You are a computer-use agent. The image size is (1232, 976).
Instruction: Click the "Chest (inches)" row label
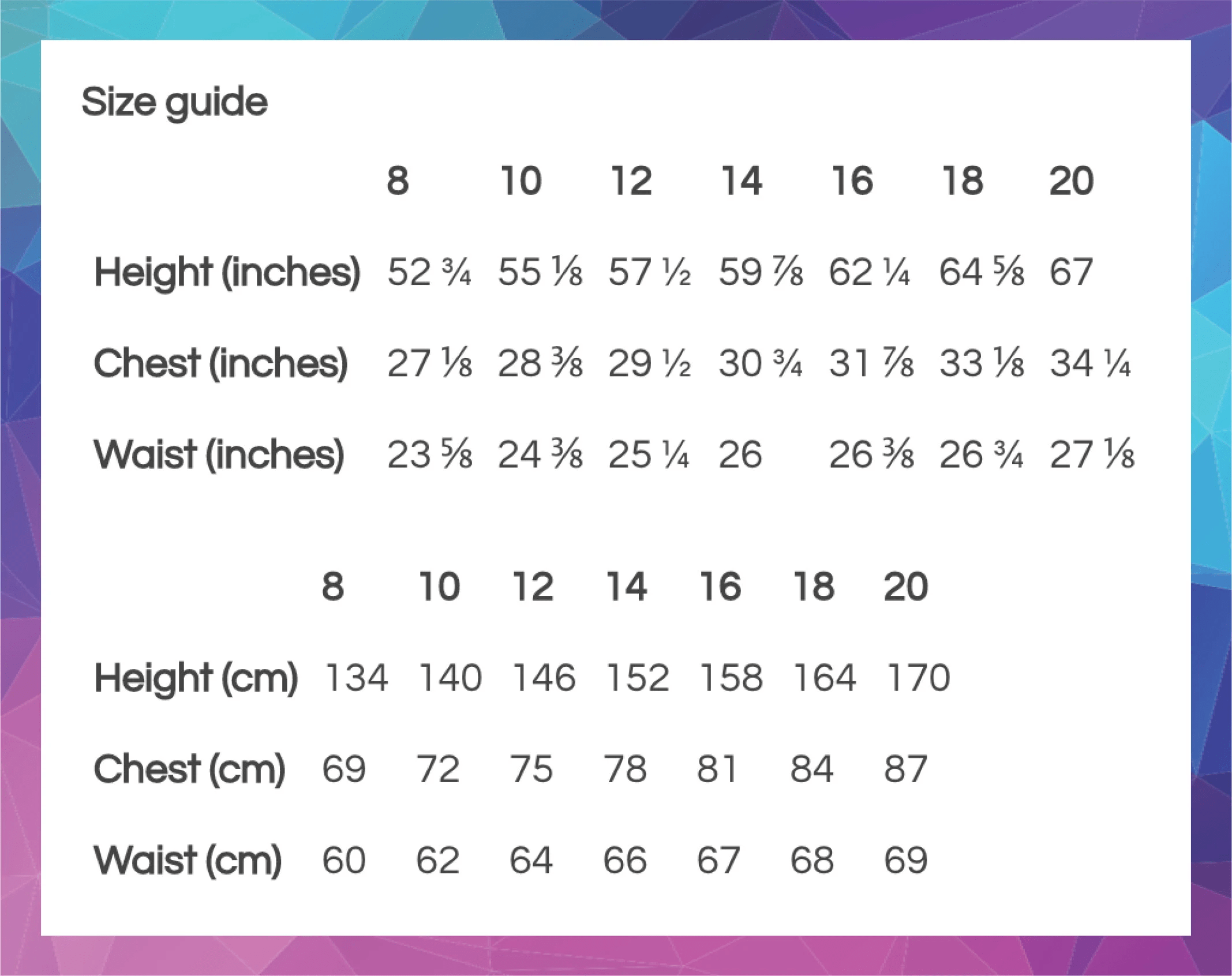pyautogui.click(x=221, y=363)
